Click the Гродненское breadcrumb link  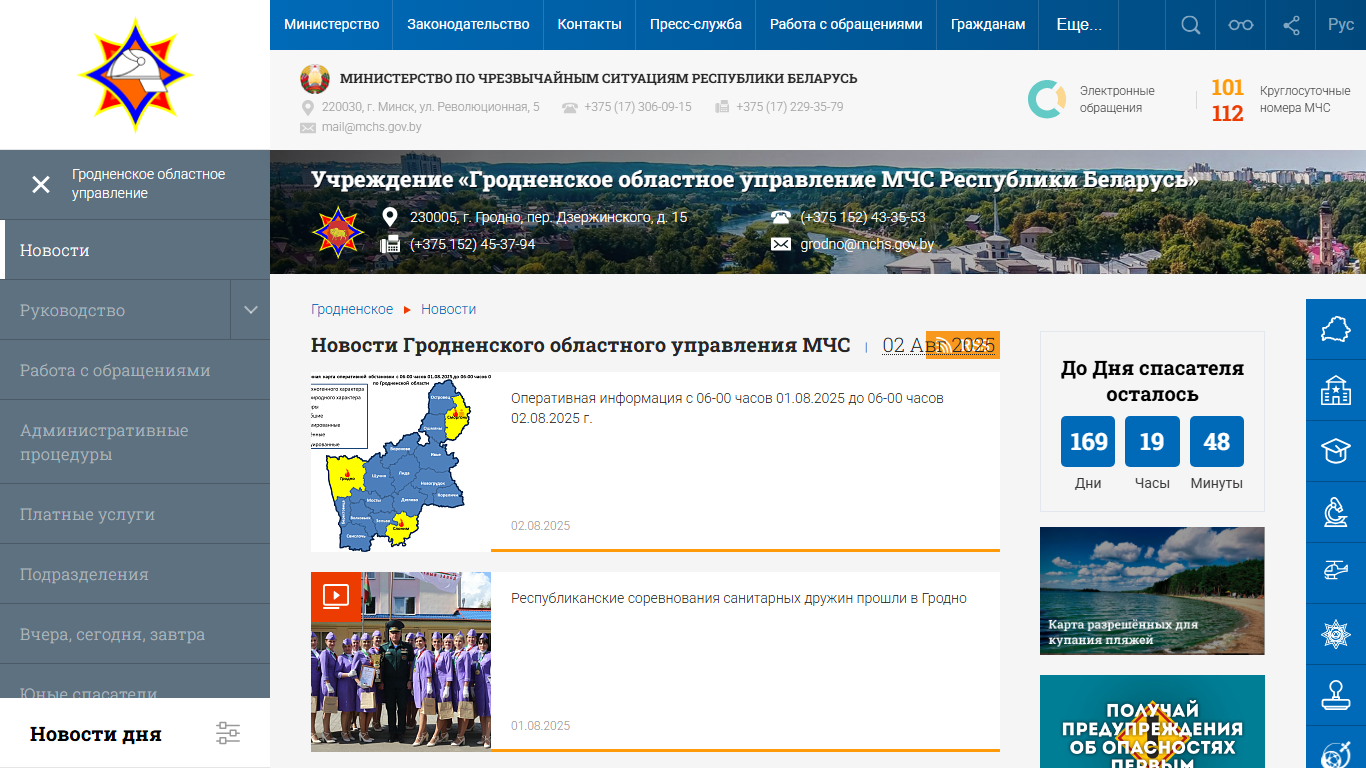[x=352, y=309]
